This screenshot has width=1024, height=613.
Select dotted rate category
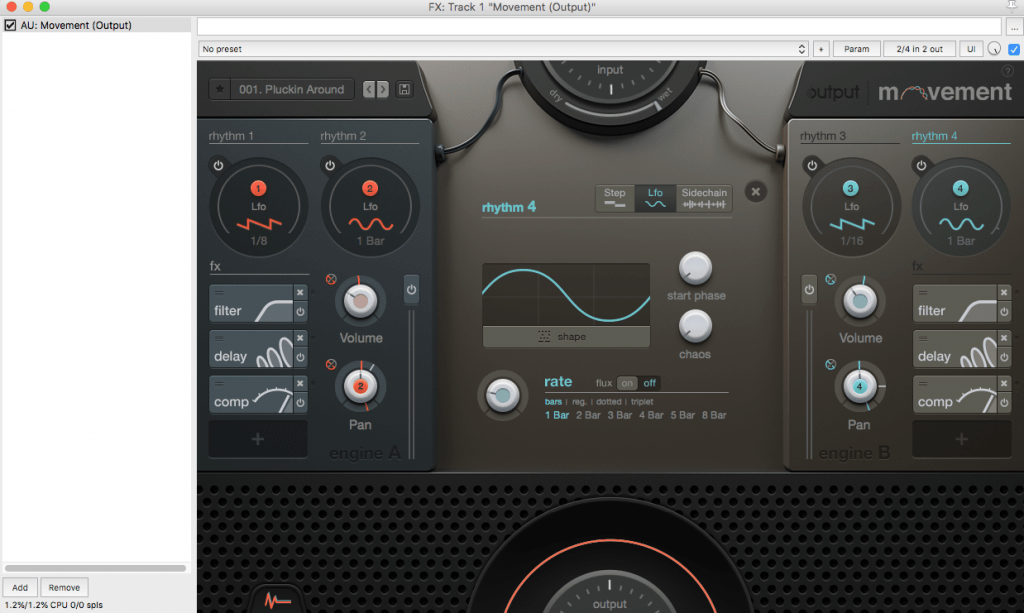pyautogui.click(x=609, y=401)
